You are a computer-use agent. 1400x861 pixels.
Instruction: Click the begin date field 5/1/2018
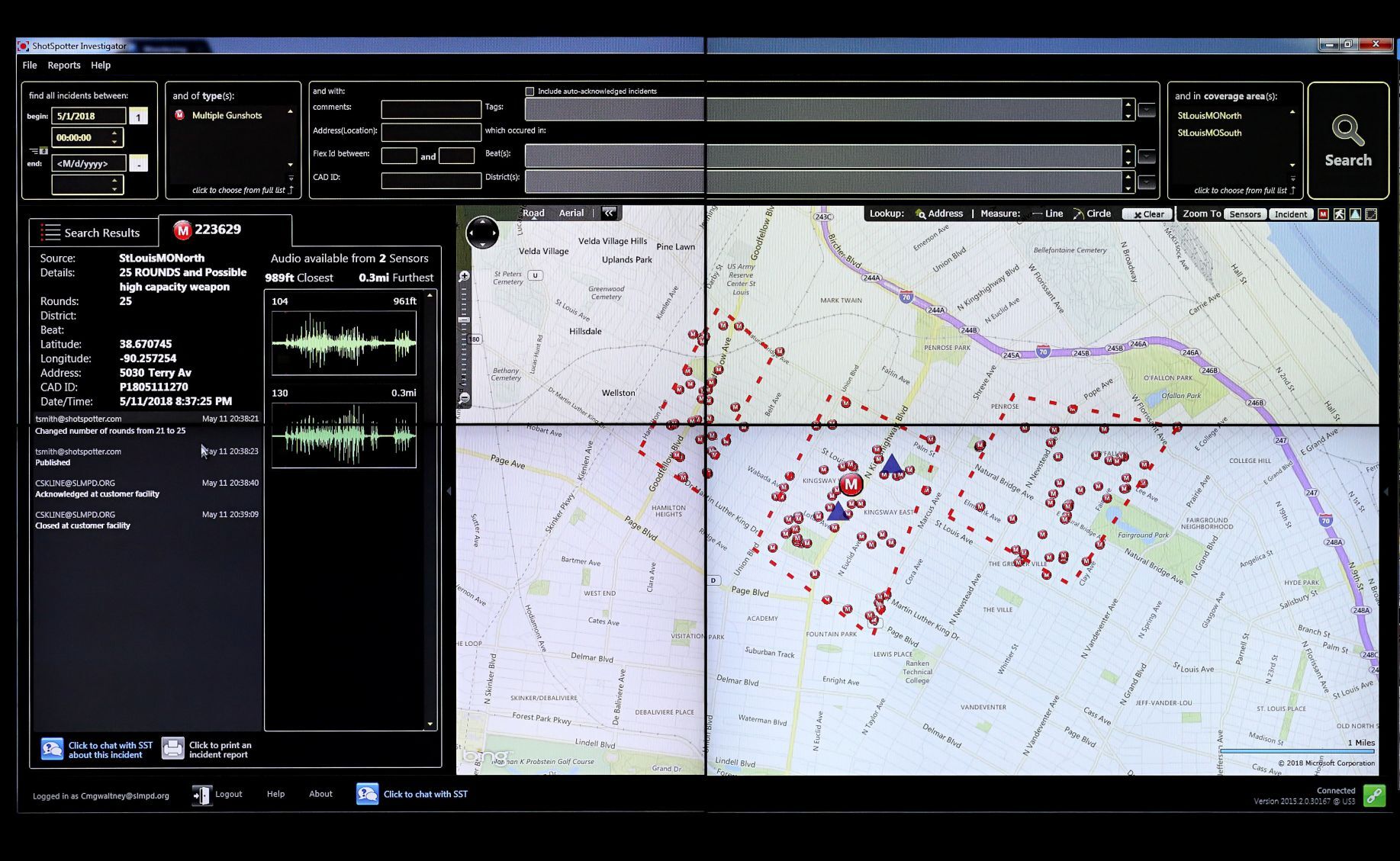pos(89,116)
